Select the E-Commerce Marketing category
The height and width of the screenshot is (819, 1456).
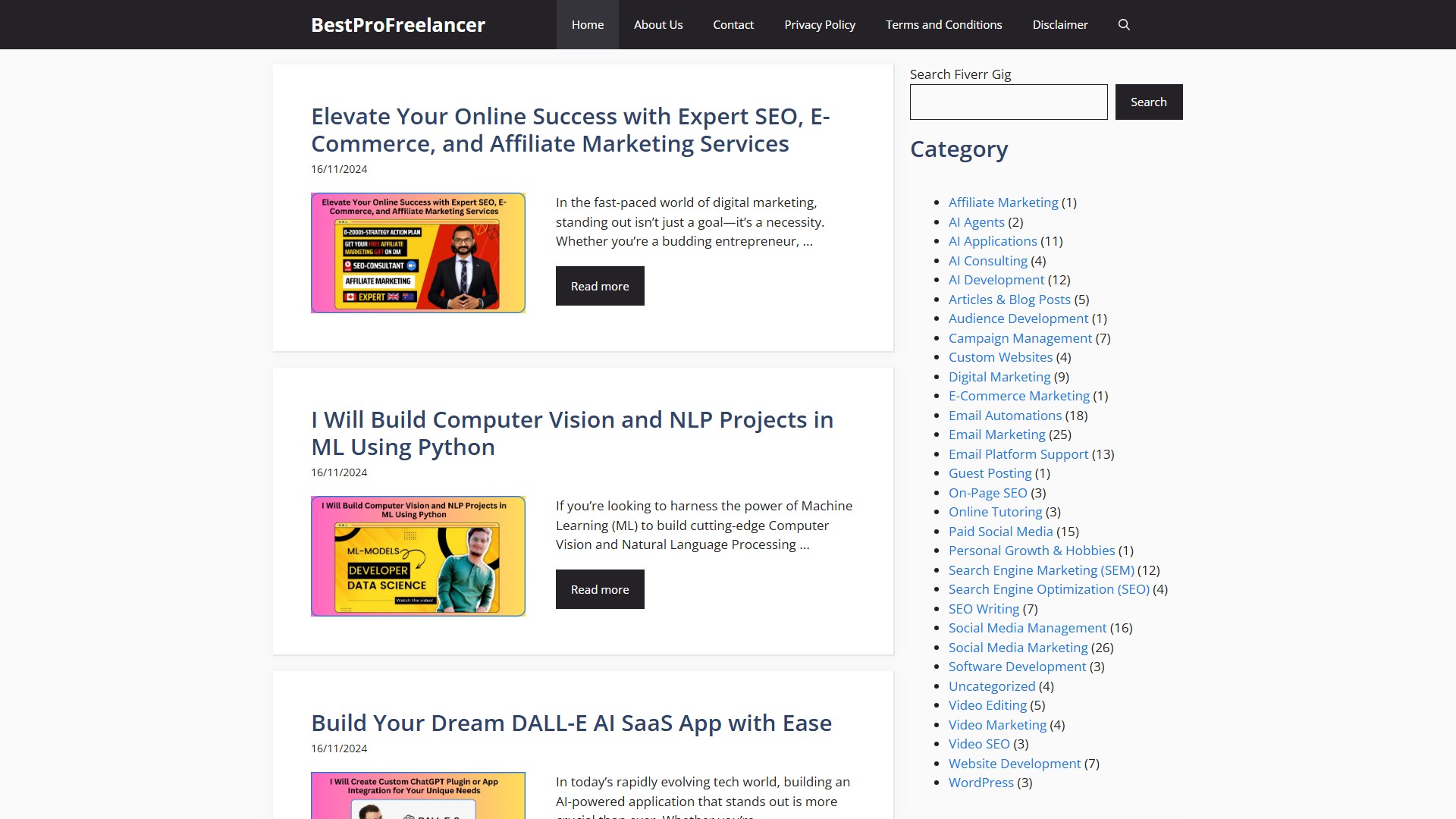[1019, 396]
